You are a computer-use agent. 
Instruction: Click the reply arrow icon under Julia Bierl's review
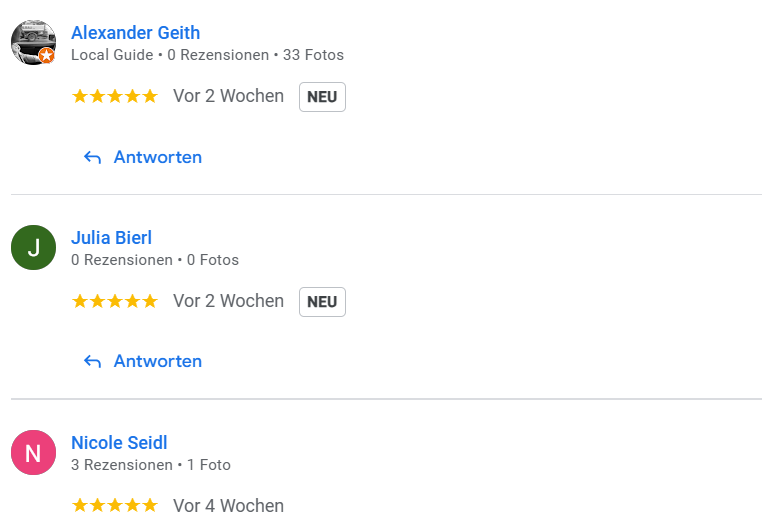coord(93,361)
